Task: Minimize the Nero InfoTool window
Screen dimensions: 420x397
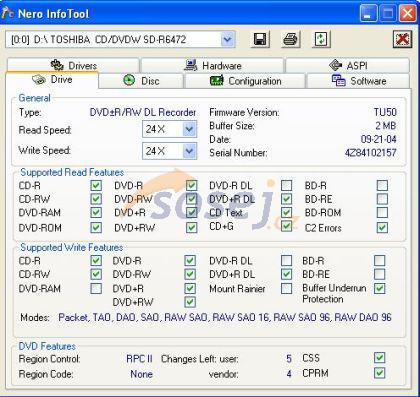Action: point(368,14)
